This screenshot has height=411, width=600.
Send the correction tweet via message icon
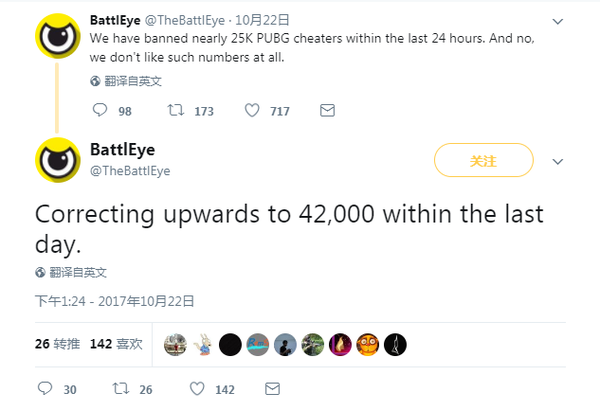click(x=271, y=389)
